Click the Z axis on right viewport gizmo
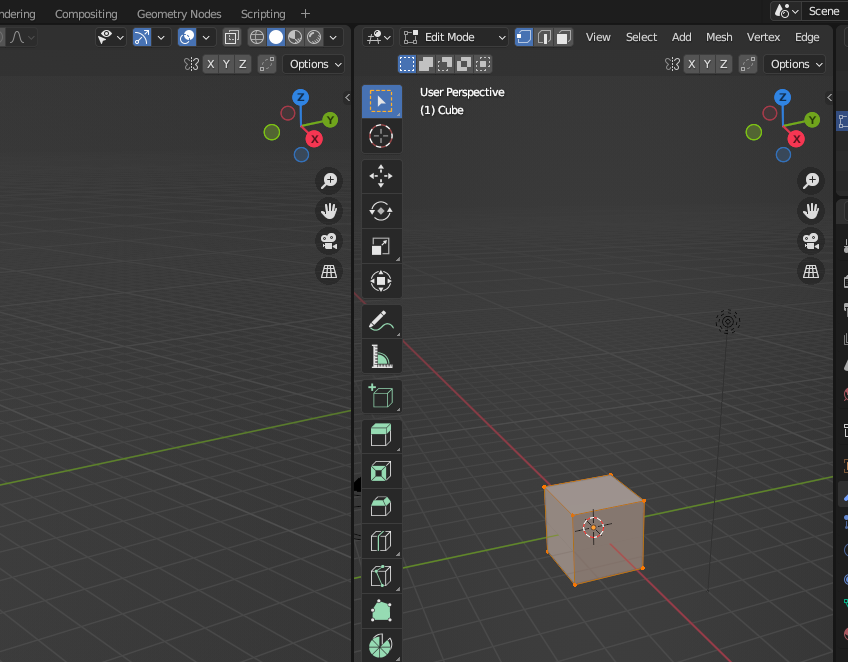848x662 pixels. coord(783,97)
